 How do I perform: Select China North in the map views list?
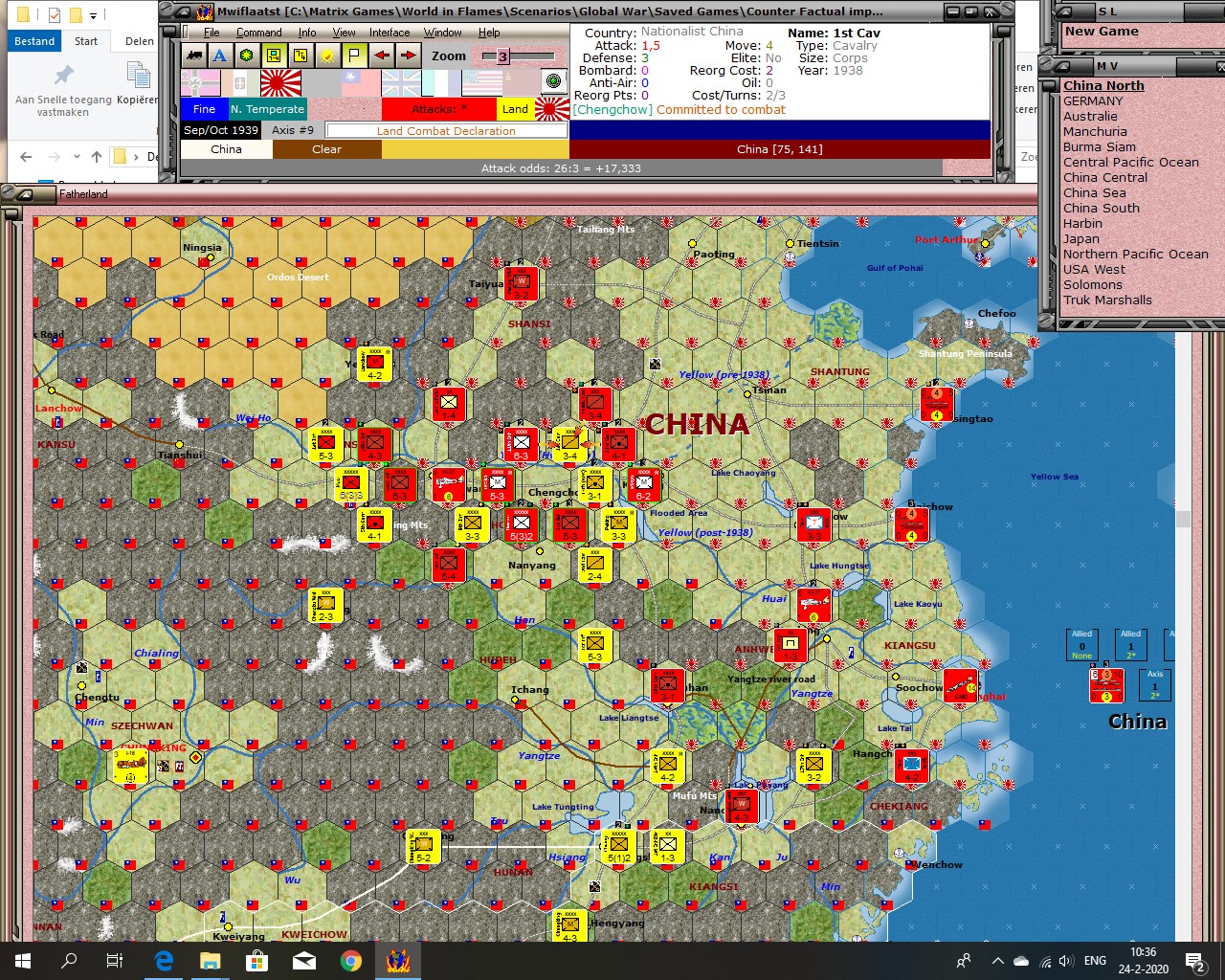click(x=1103, y=85)
